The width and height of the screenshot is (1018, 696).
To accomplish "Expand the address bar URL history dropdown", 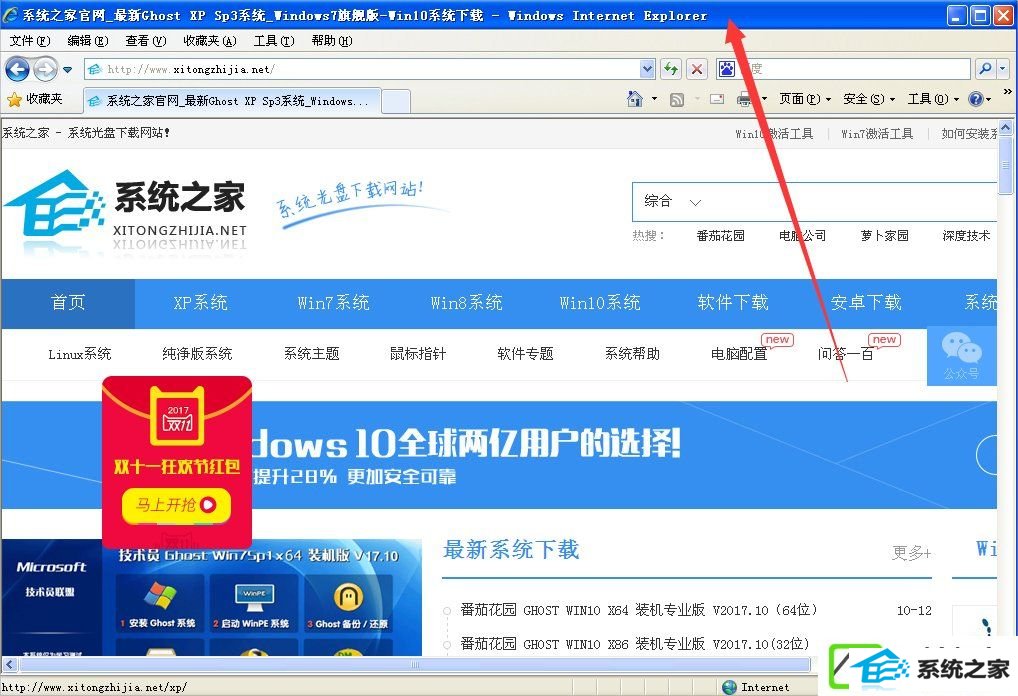I will [647, 69].
